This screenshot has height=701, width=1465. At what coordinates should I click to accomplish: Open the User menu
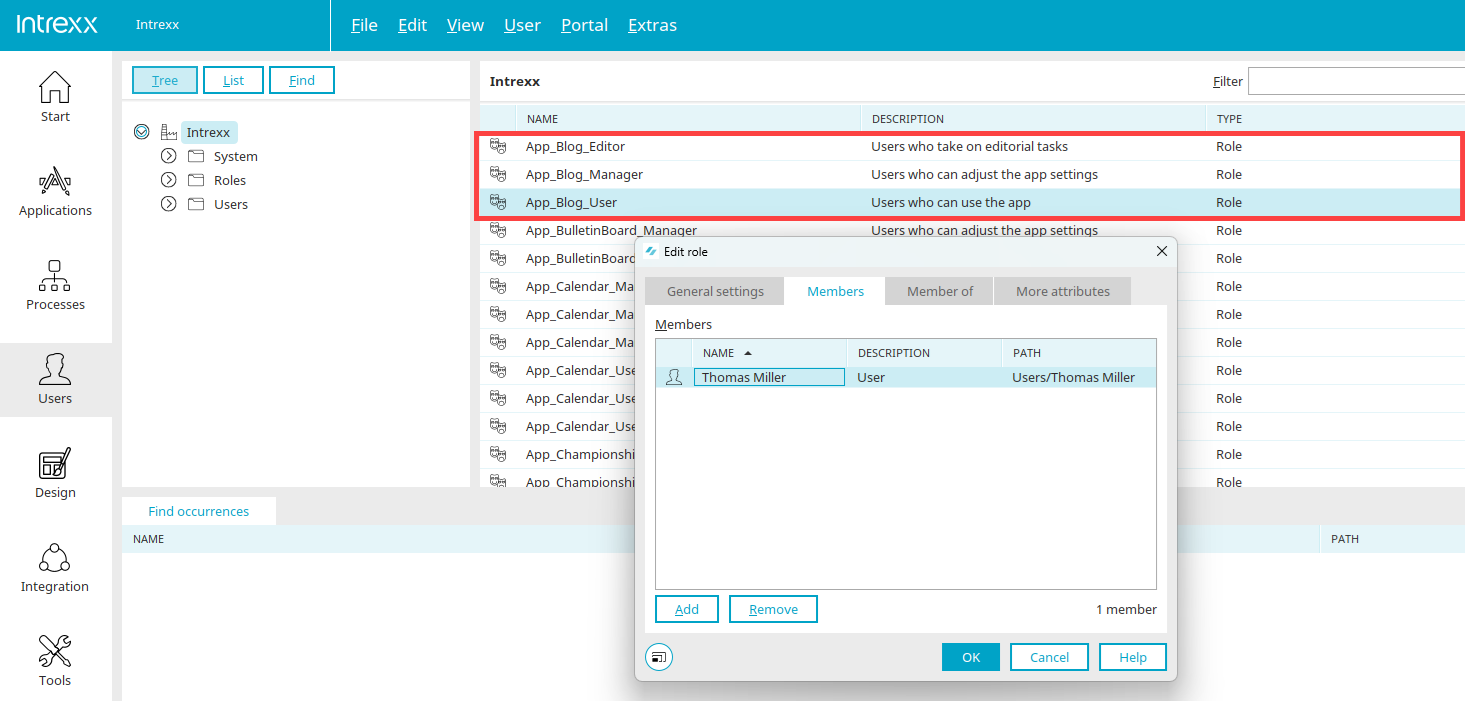click(522, 25)
